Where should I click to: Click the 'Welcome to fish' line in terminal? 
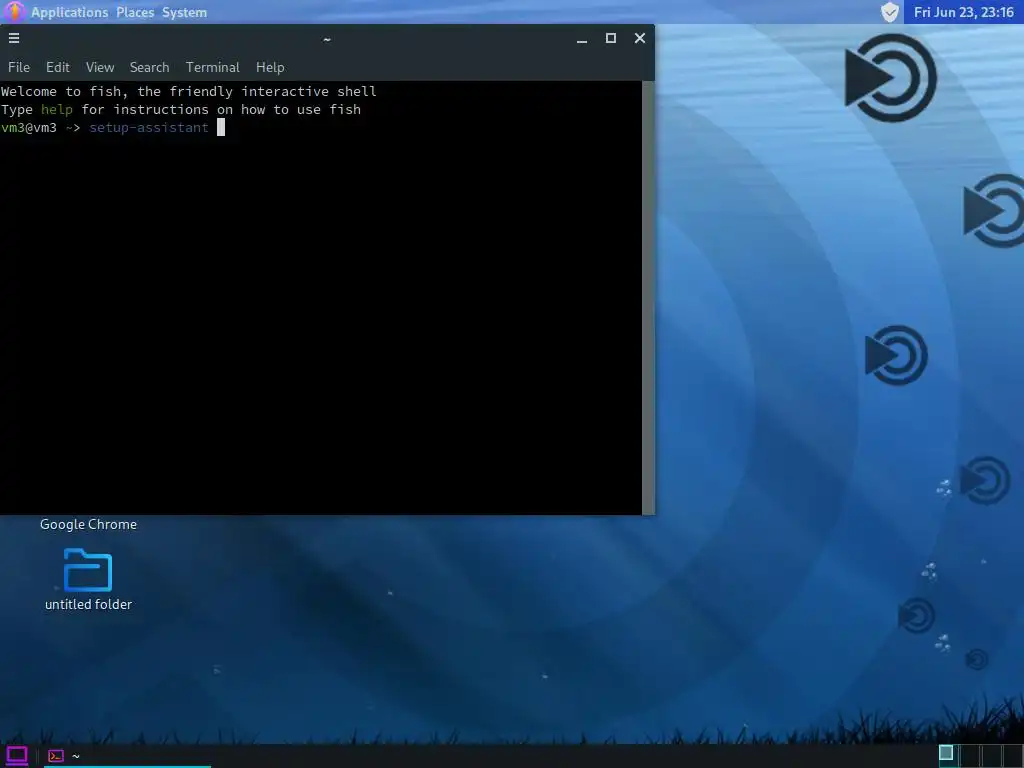coord(189,91)
